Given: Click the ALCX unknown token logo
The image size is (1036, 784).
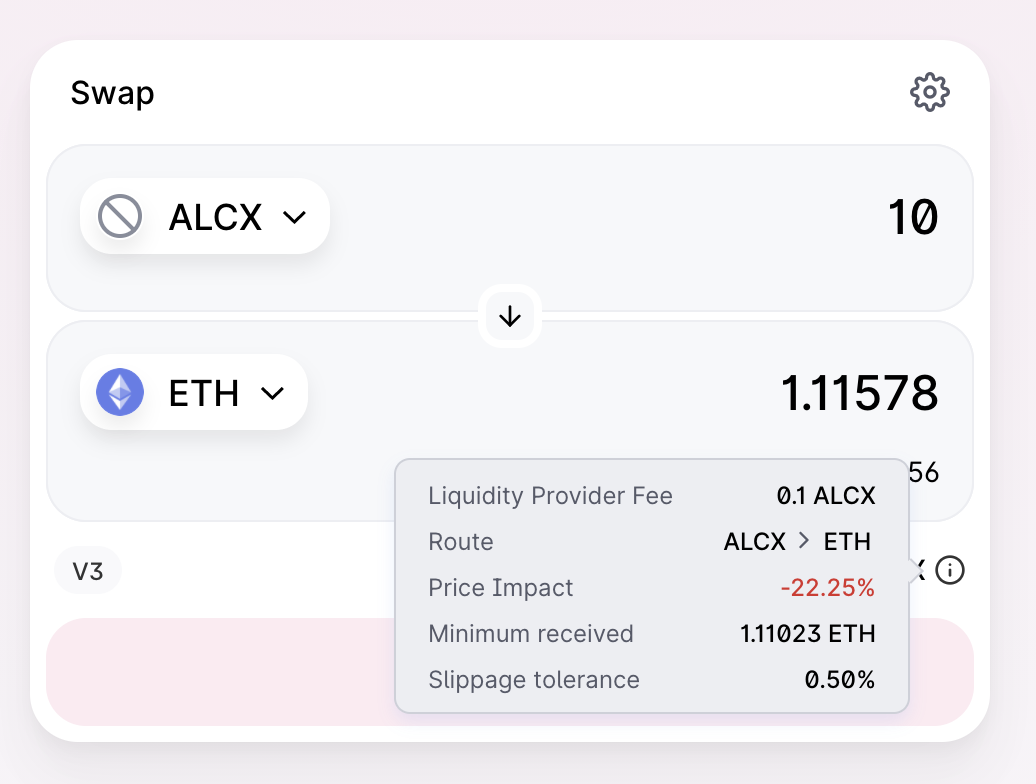Looking at the screenshot, I should pos(120,216).
